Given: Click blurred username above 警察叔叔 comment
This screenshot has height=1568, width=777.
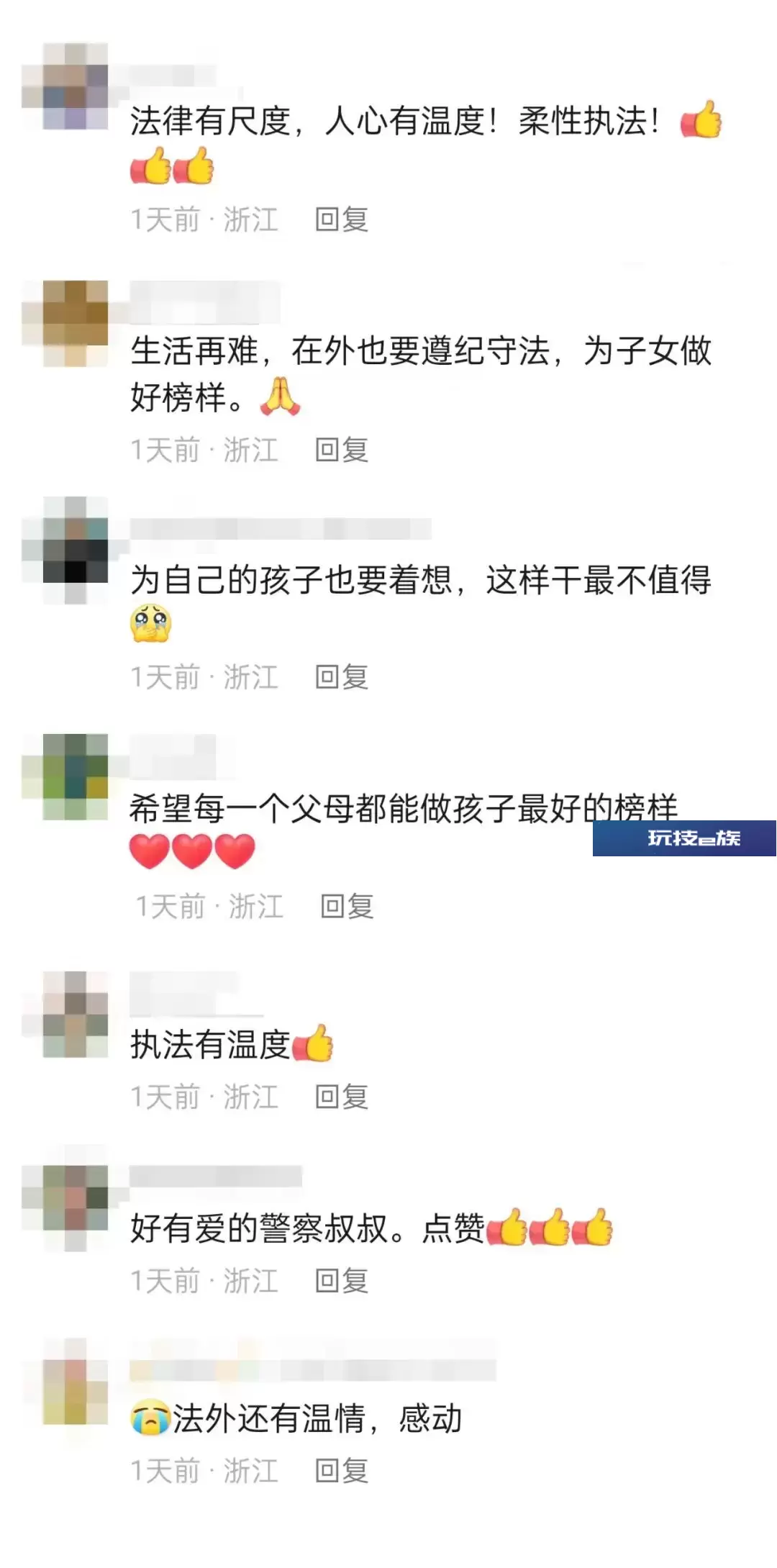Looking at the screenshot, I should pos(216,1176).
